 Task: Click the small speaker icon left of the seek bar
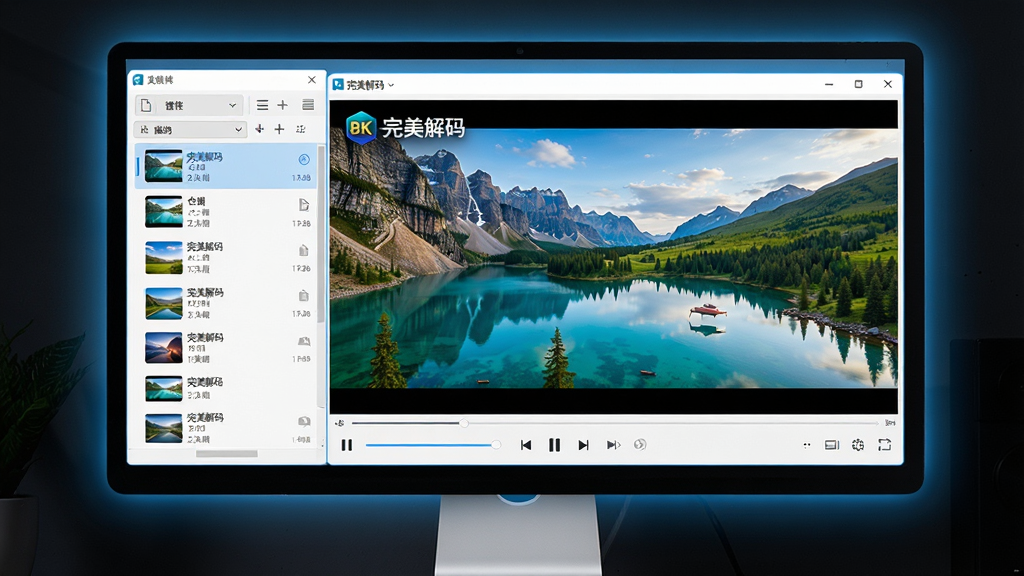[x=340, y=423]
